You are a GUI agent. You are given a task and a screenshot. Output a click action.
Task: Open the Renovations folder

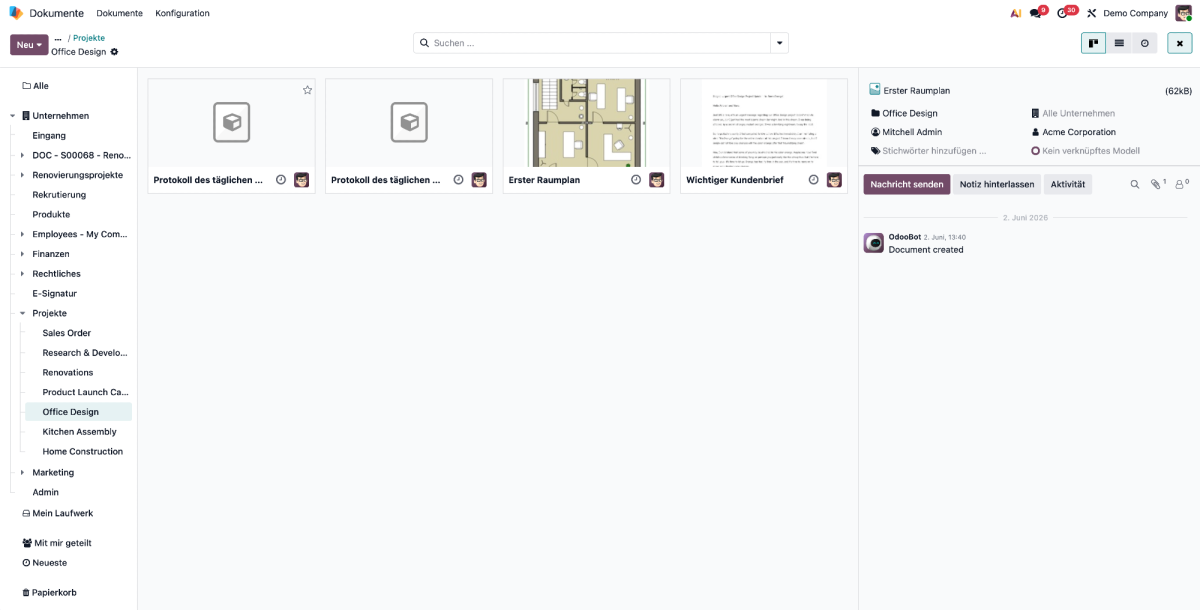point(68,372)
